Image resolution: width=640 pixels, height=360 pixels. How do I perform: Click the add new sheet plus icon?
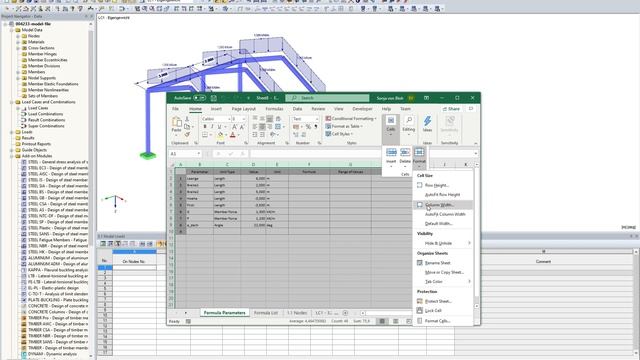(345, 313)
